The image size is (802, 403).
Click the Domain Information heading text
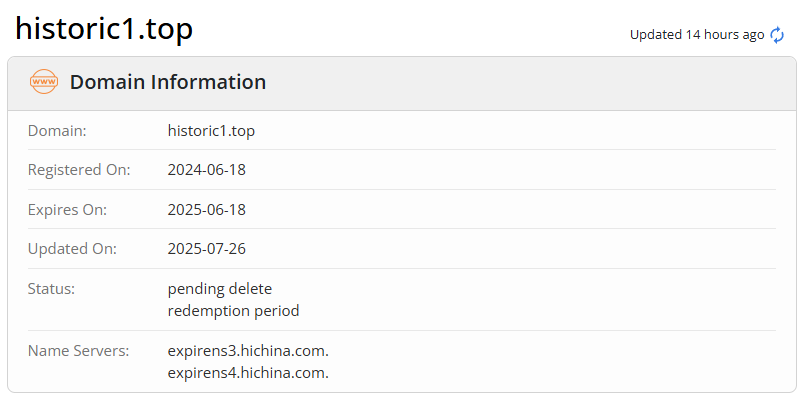point(168,82)
